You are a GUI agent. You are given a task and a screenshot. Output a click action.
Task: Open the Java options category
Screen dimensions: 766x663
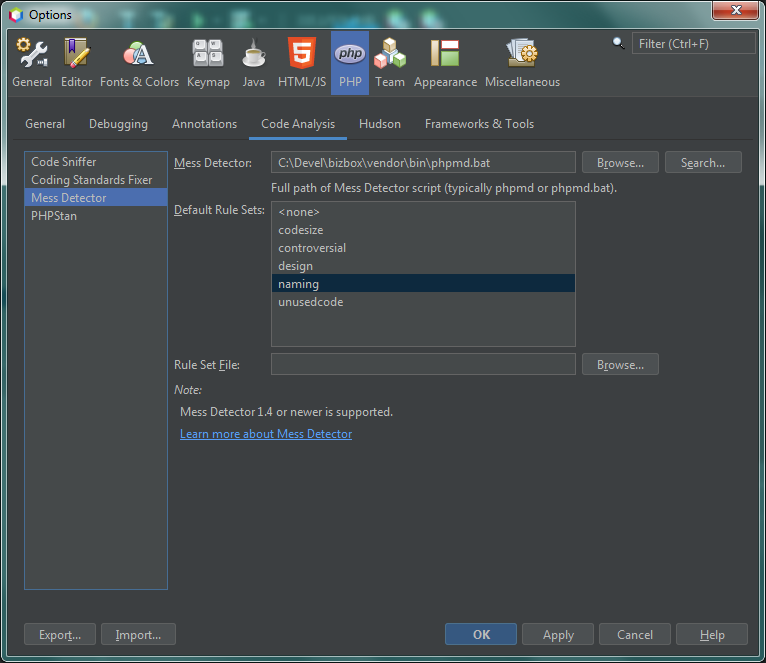point(254,64)
